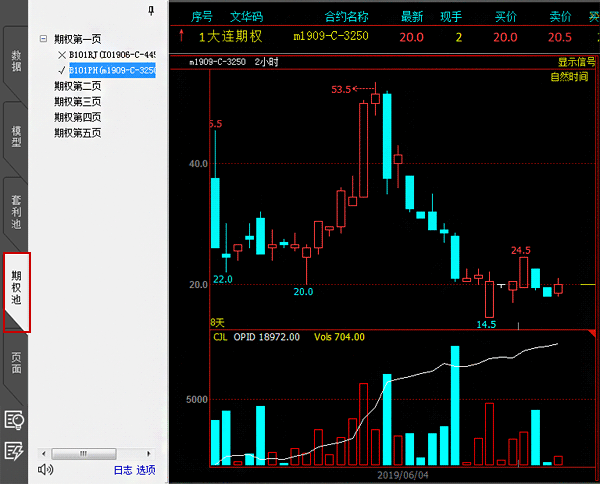Screen dimensions: 600x484
Task: Select the 期权池 sidebar tab
Action: pos(16,287)
